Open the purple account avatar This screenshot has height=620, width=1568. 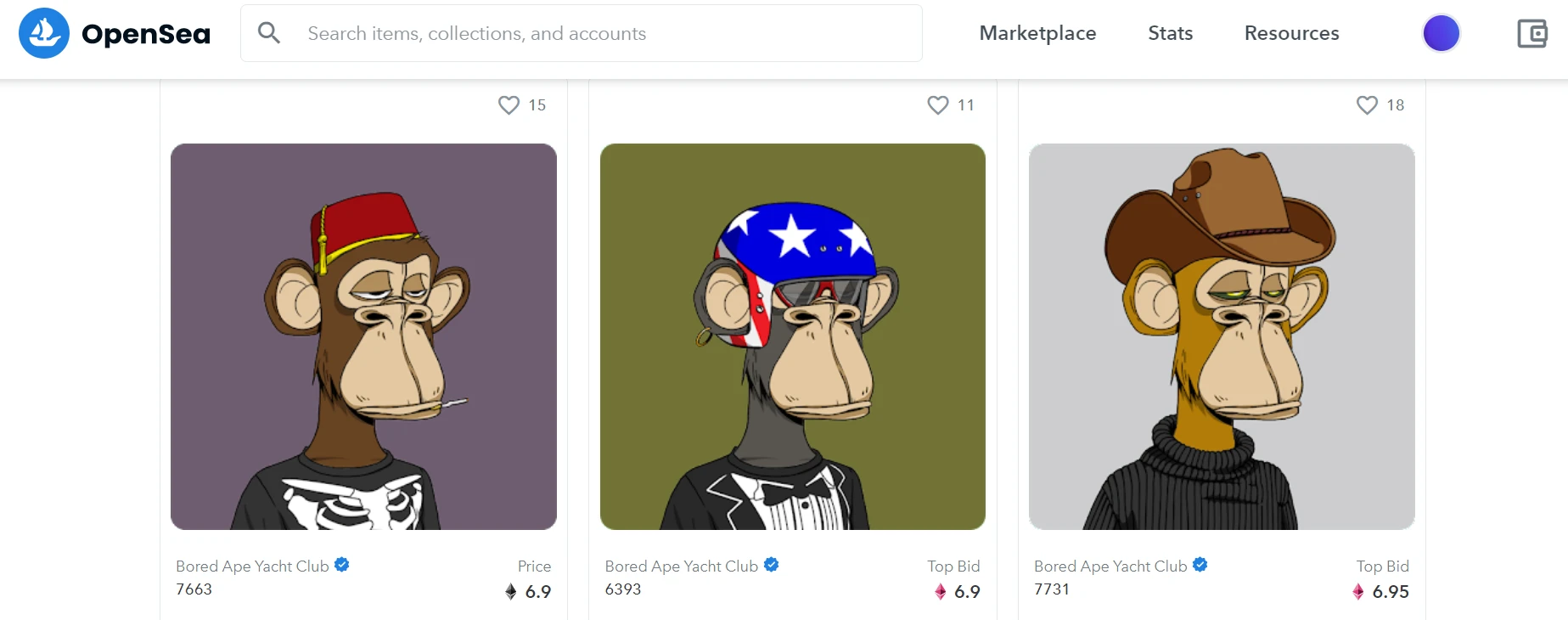1441,34
